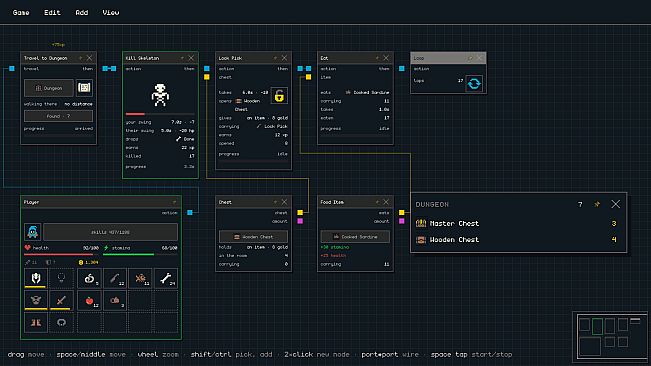Close the Eat node
This screenshot has width=651, height=366.
pos(386,58)
